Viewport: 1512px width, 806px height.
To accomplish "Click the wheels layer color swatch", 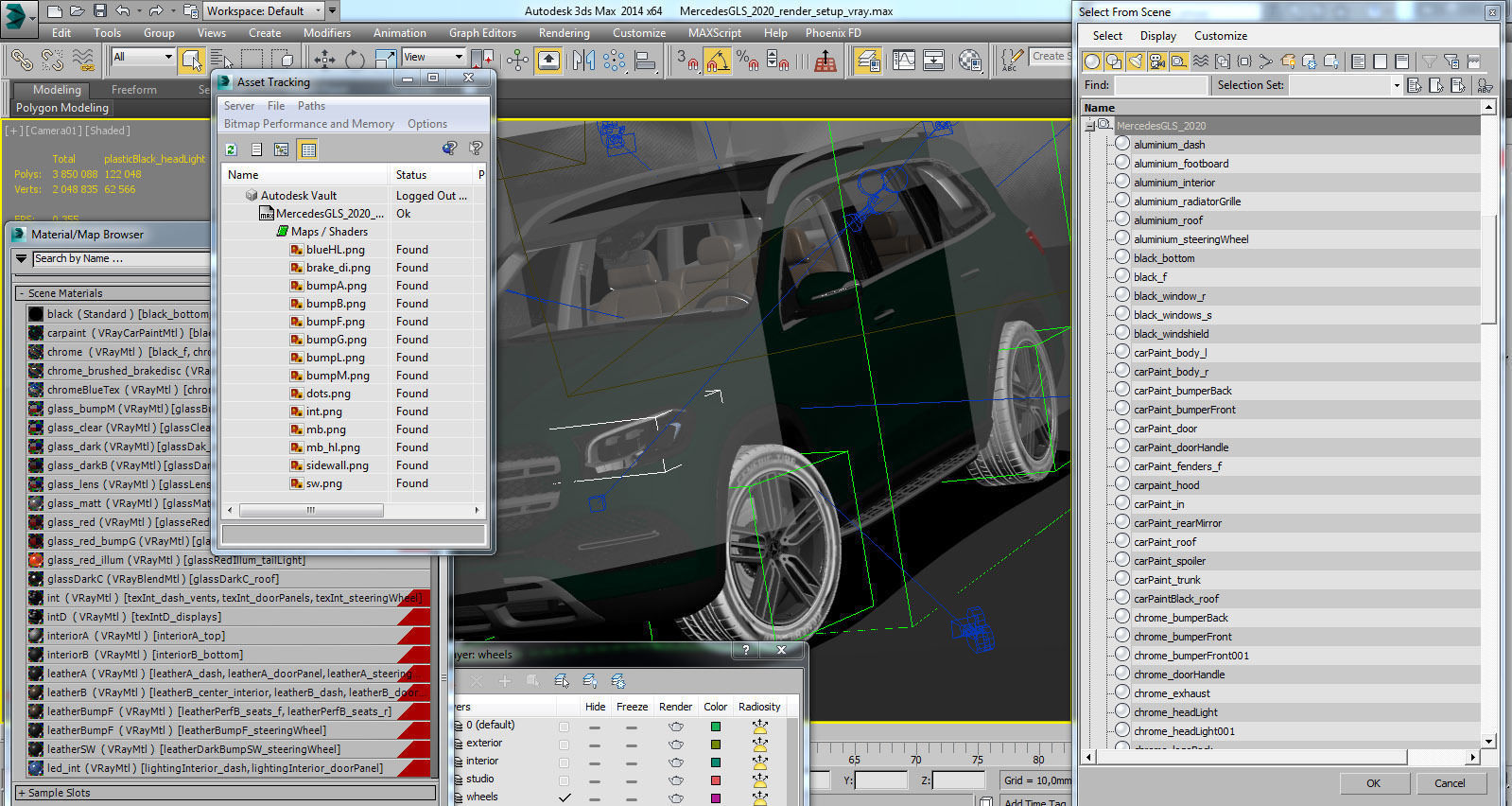I will coord(716,798).
